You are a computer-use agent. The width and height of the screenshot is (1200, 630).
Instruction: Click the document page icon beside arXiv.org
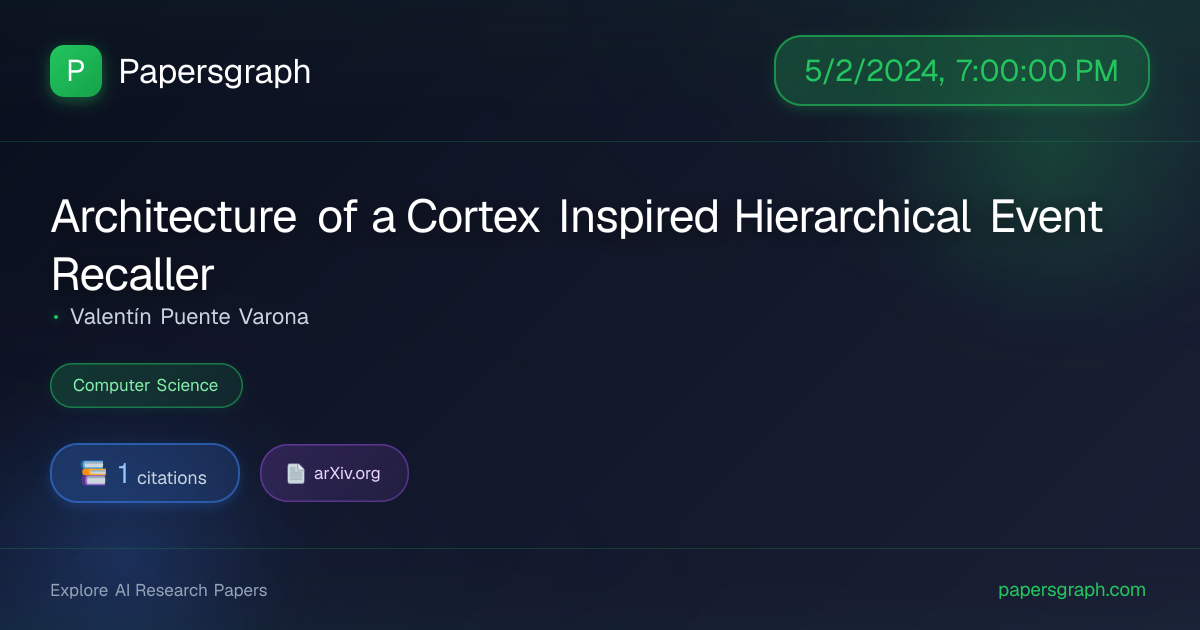pos(296,473)
